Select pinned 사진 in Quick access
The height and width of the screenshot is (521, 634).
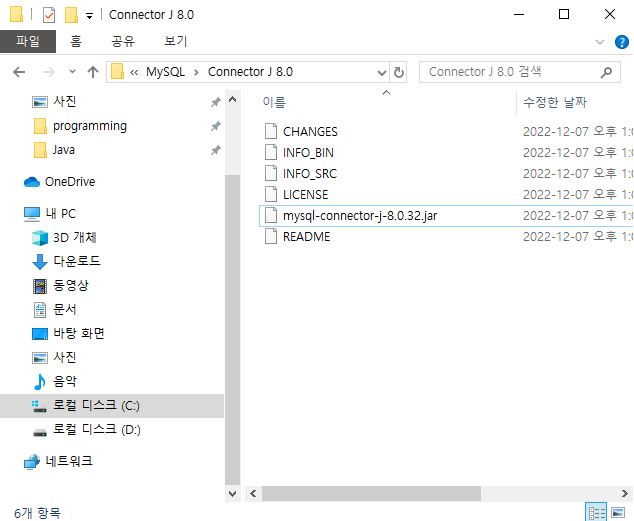65,101
